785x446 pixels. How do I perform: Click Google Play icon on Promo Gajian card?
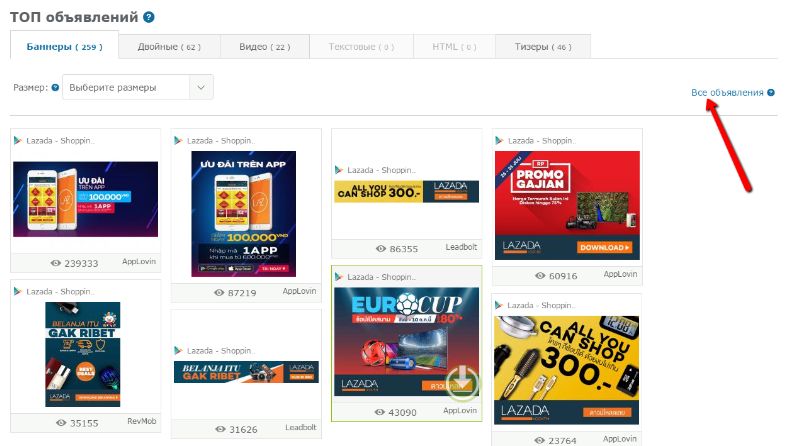pos(499,141)
